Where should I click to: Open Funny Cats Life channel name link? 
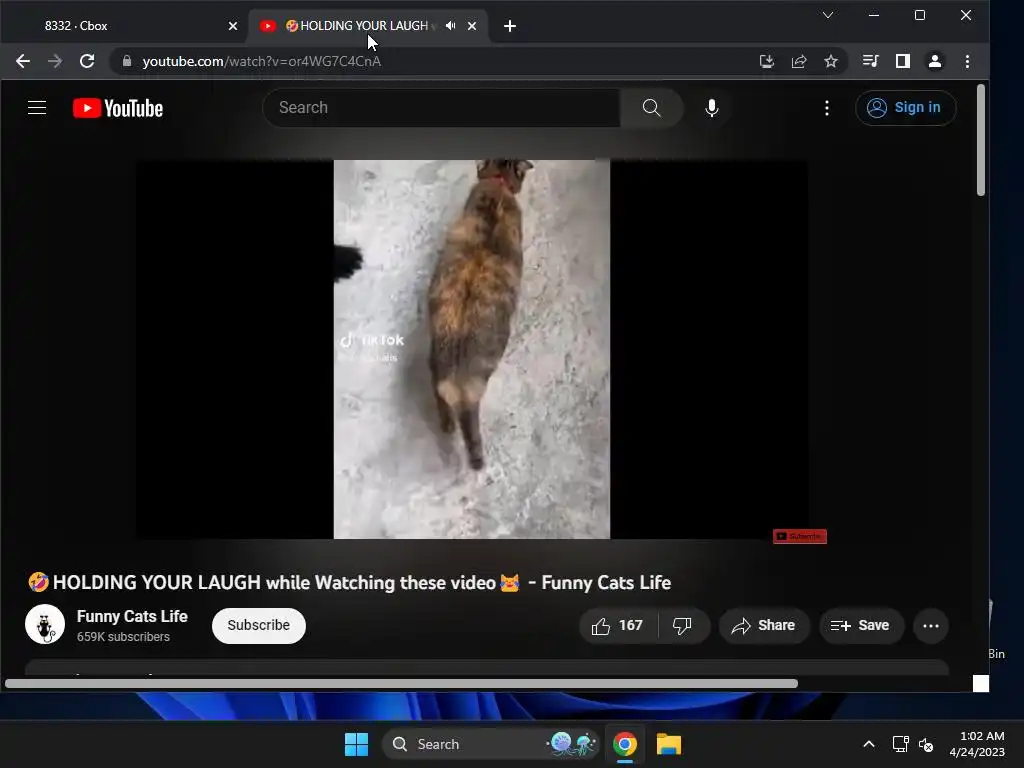tap(132, 616)
